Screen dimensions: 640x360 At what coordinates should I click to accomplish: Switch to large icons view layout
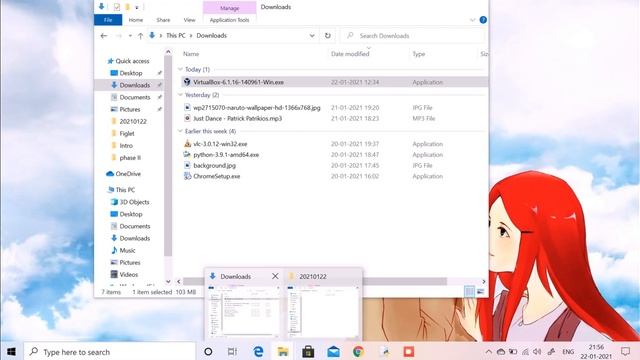coord(480,291)
